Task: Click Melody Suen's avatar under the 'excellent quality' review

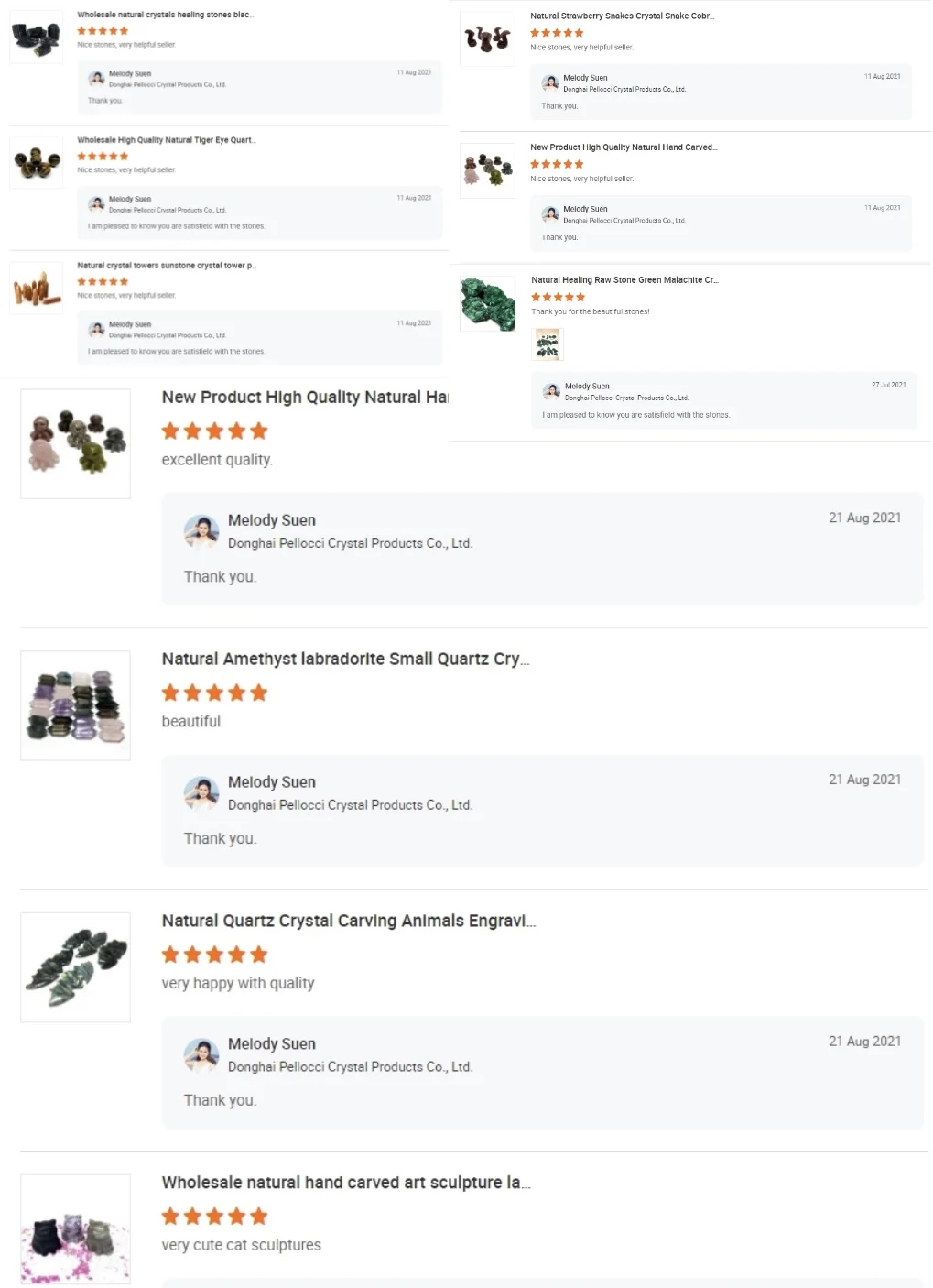Action: point(201,531)
